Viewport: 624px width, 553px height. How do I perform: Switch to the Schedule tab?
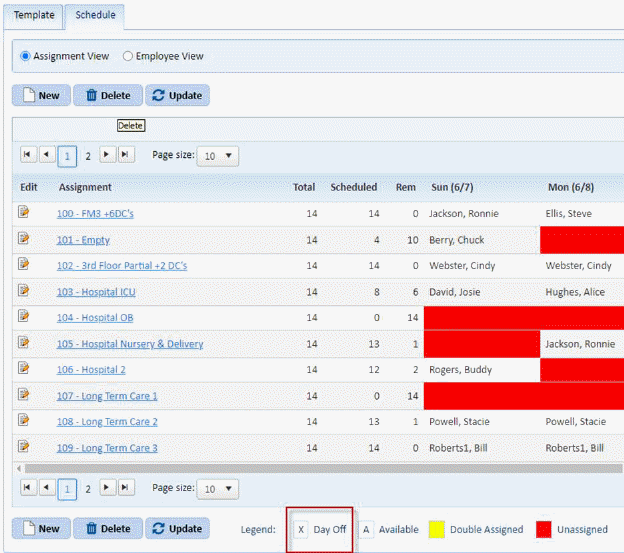click(96, 15)
